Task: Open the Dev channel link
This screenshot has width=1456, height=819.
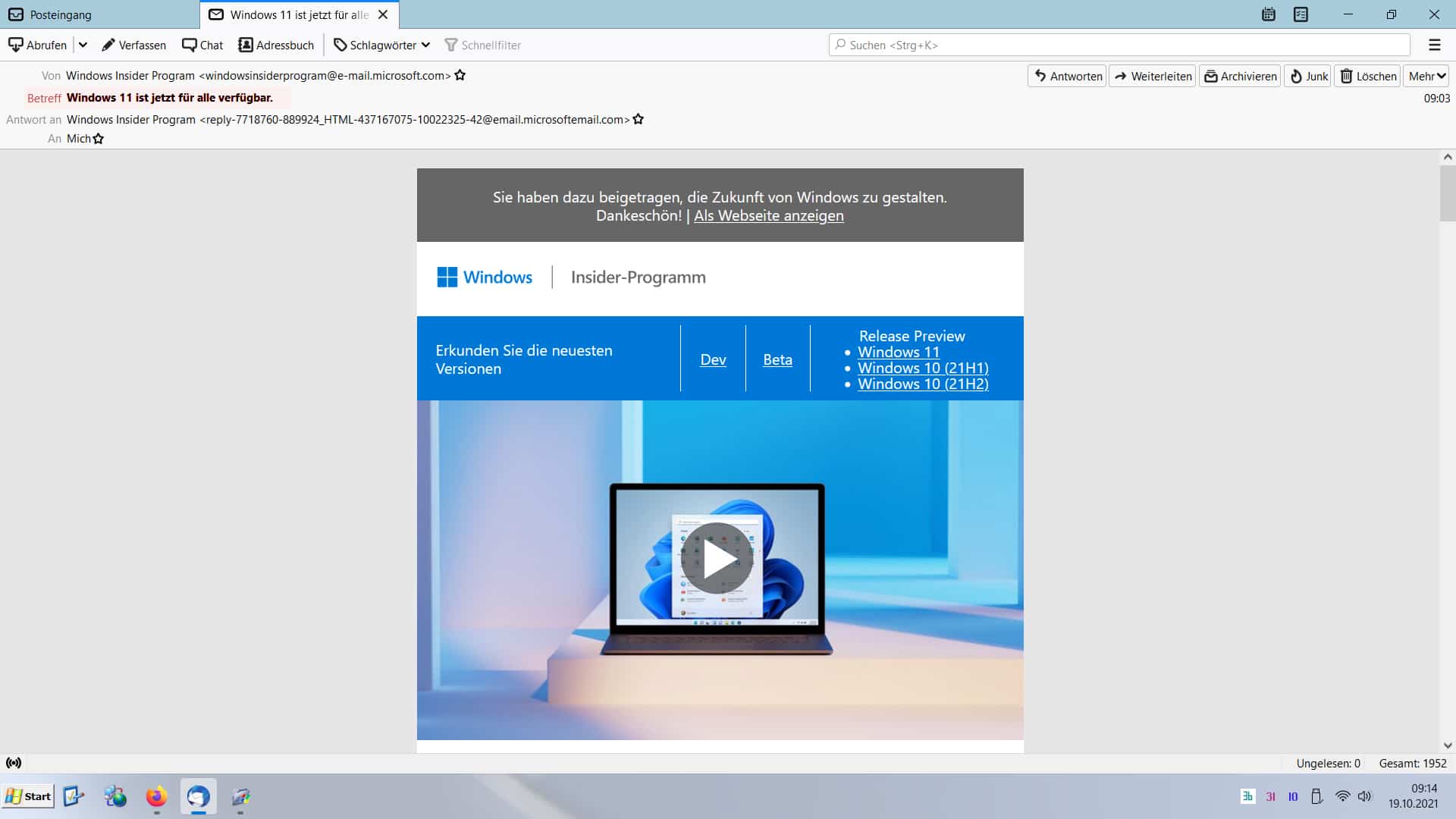Action: (x=713, y=359)
